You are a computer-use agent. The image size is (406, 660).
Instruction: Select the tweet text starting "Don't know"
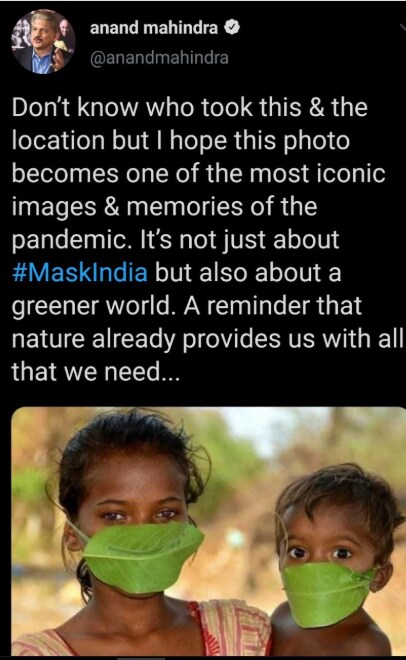tap(207, 239)
